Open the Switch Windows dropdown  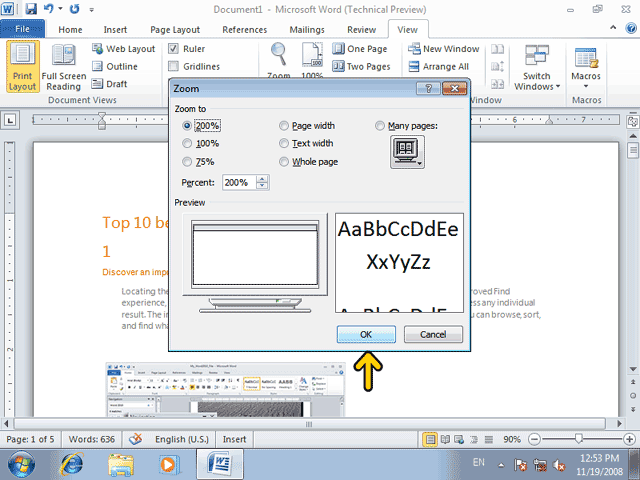click(537, 67)
